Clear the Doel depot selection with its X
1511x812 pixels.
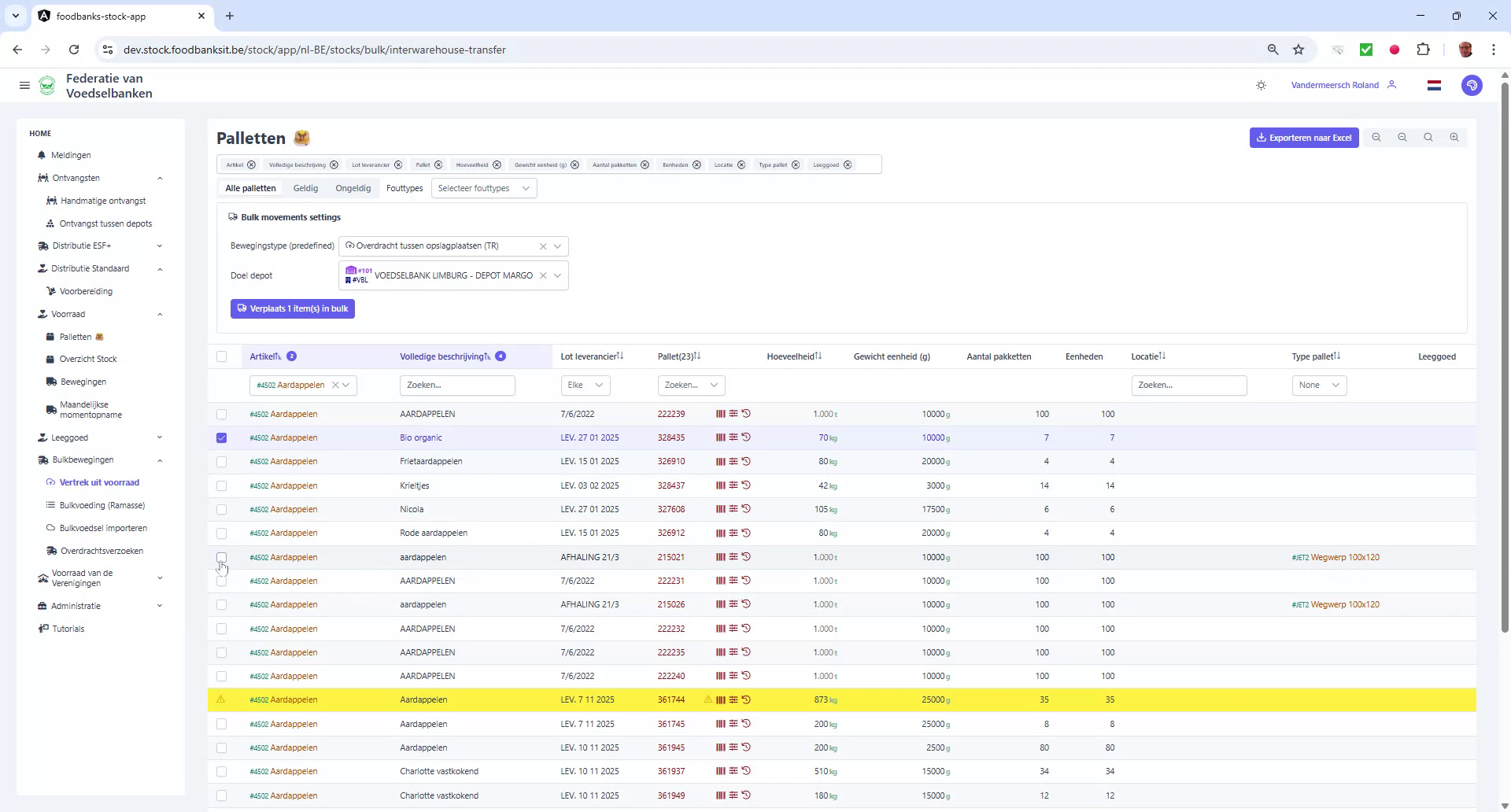click(544, 275)
